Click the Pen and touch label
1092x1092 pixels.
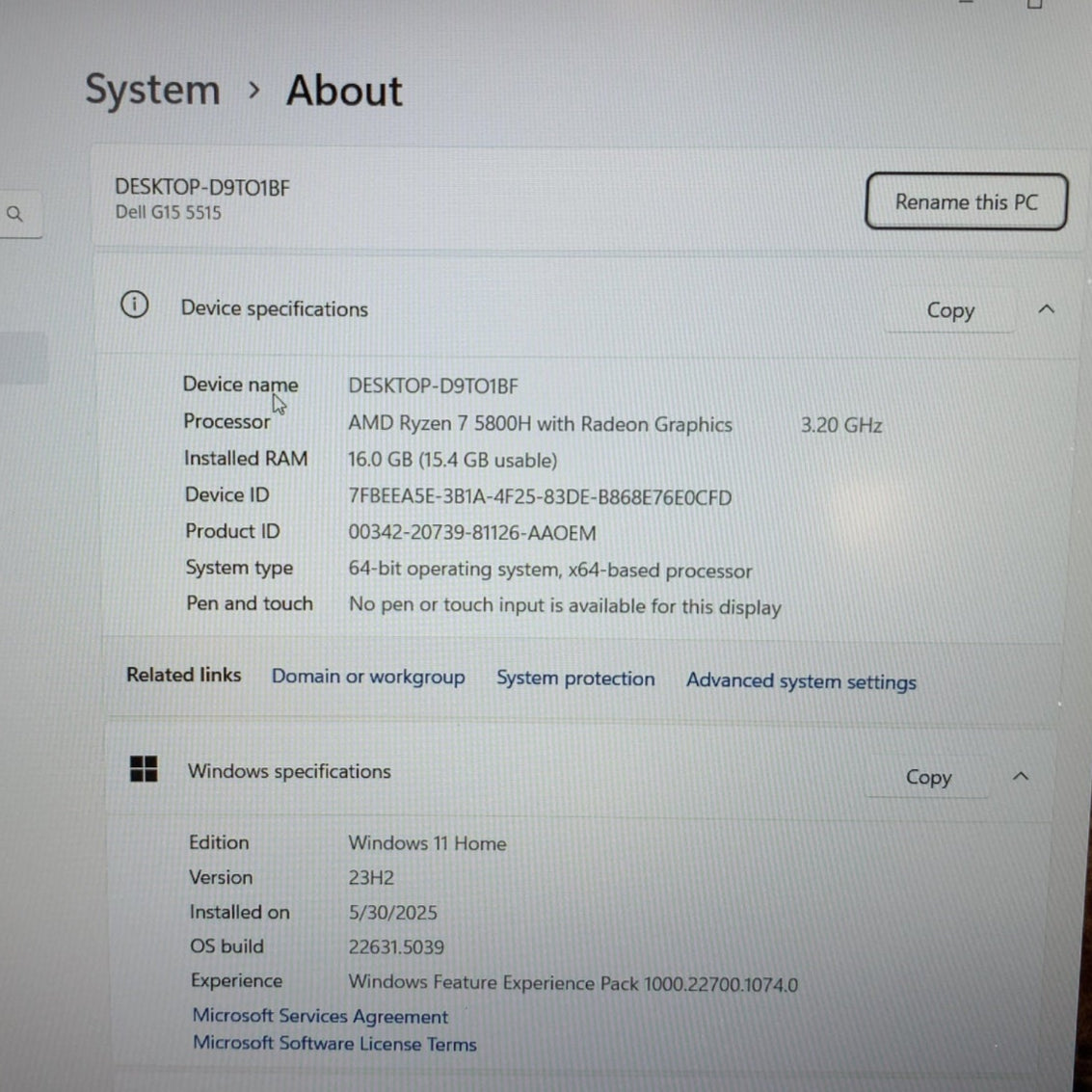click(x=250, y=603)
